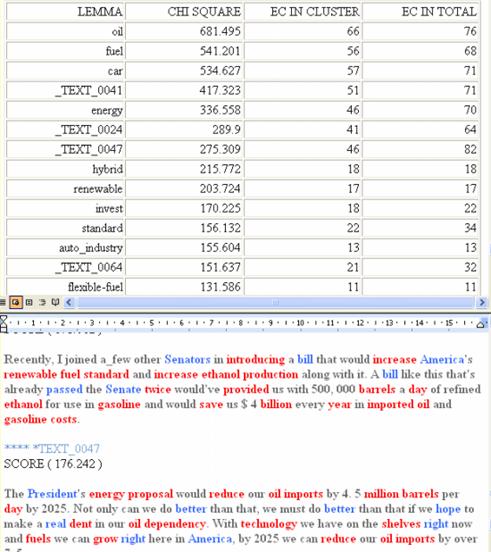This screenshot has width=491, height=552.
Task: Click the '**** *TEXT_0047' heading in document
Action: [x=52, y=448]
